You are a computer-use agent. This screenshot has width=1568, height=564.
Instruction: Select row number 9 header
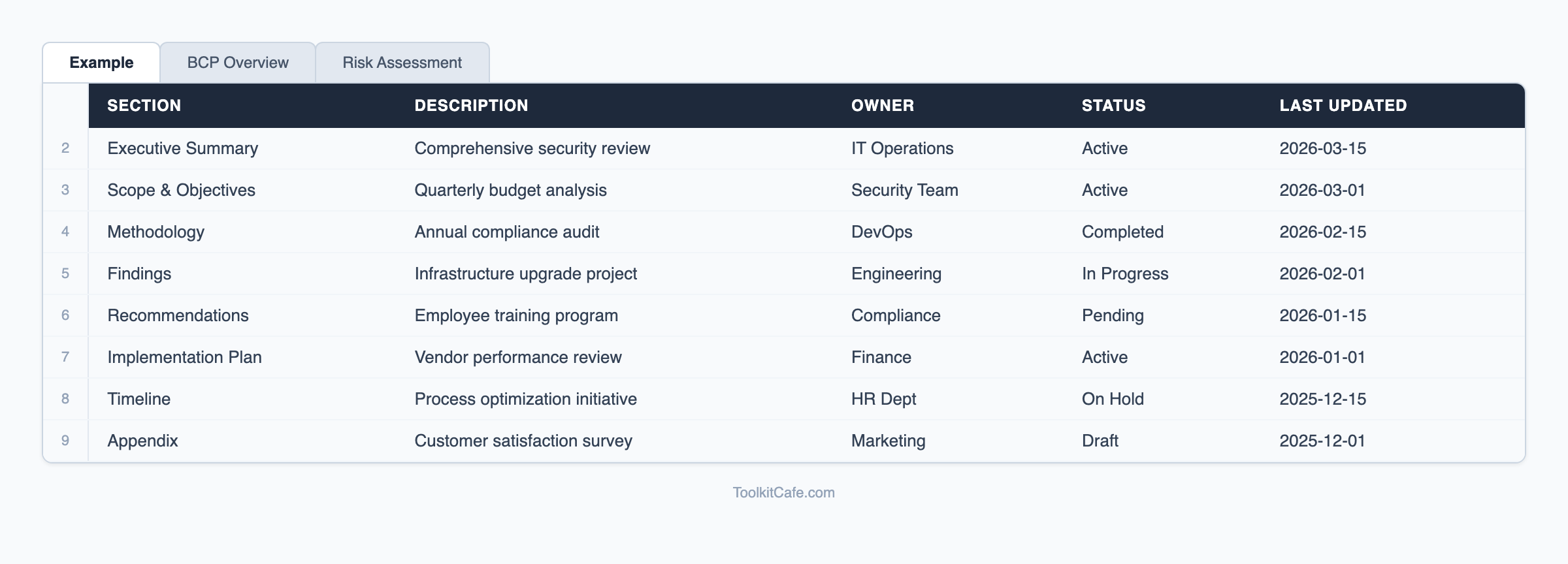click(65, 441)
